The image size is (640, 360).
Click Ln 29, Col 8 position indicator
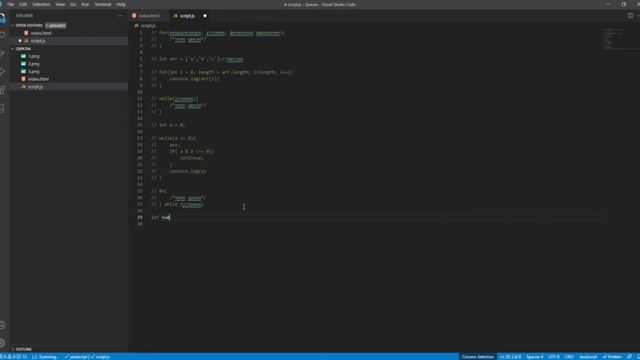(x=510, y=357)
